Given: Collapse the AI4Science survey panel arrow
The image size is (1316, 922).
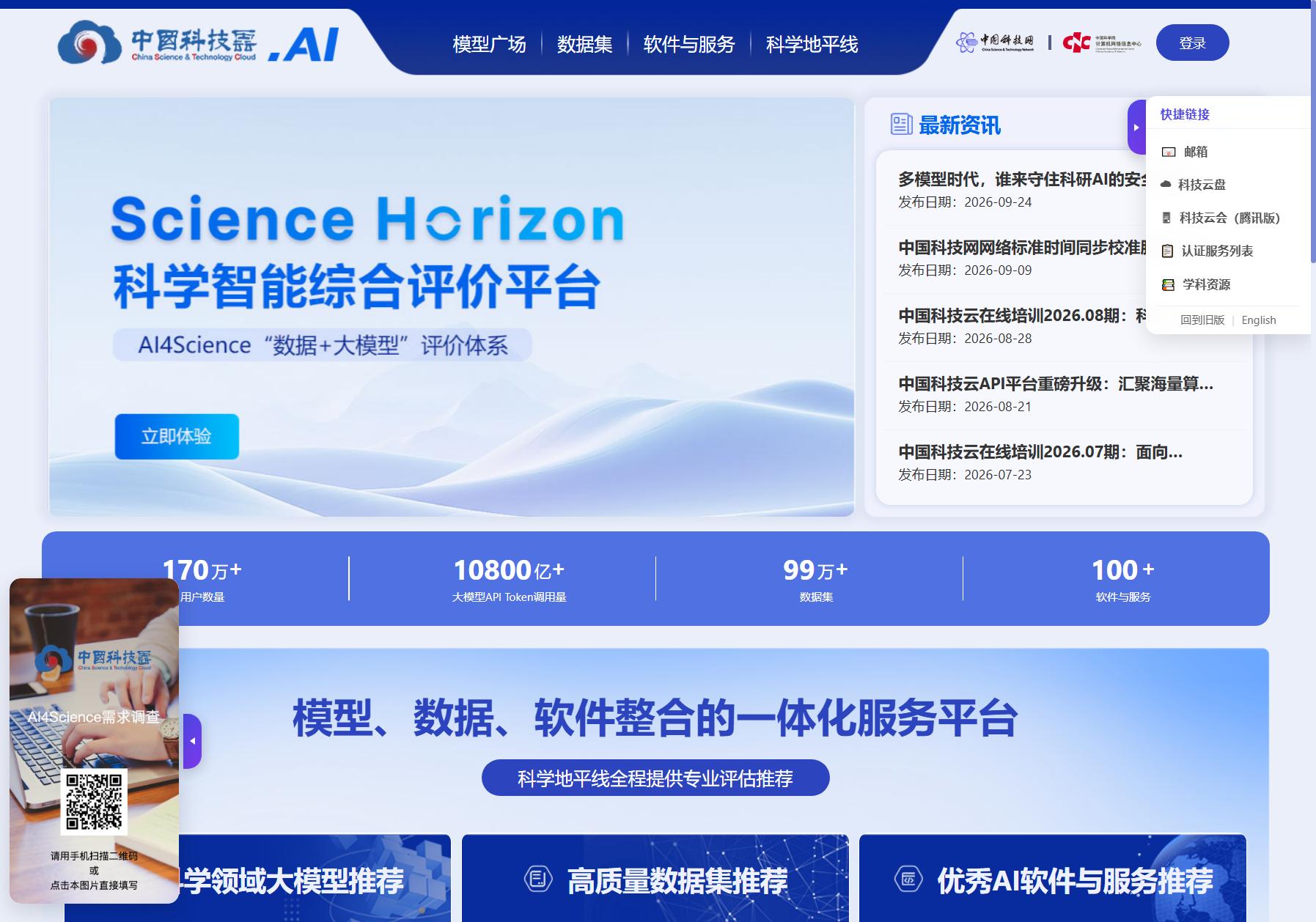Looking at the screenshot, I should 192,741.
